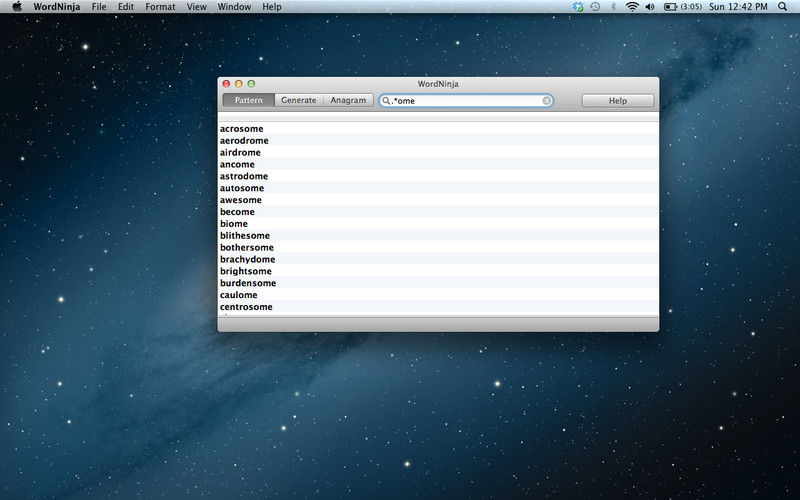Click the clock showing Sun 12:42 PM
800x500 pixels.
738,7
